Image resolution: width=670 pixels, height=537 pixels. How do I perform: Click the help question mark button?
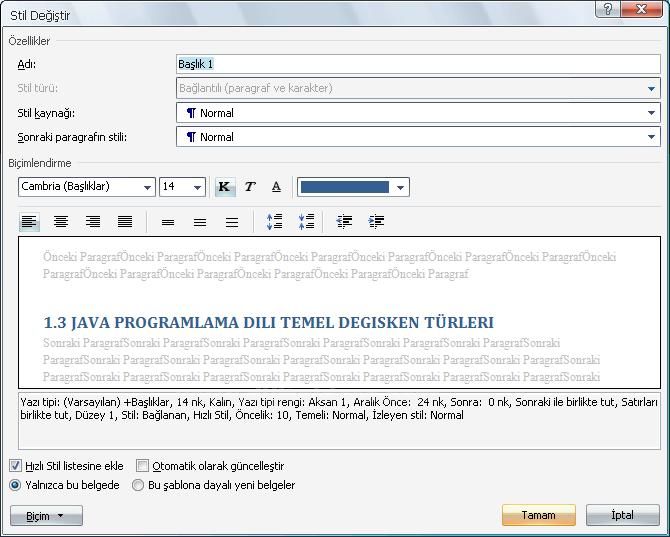(x=608, y=9)
